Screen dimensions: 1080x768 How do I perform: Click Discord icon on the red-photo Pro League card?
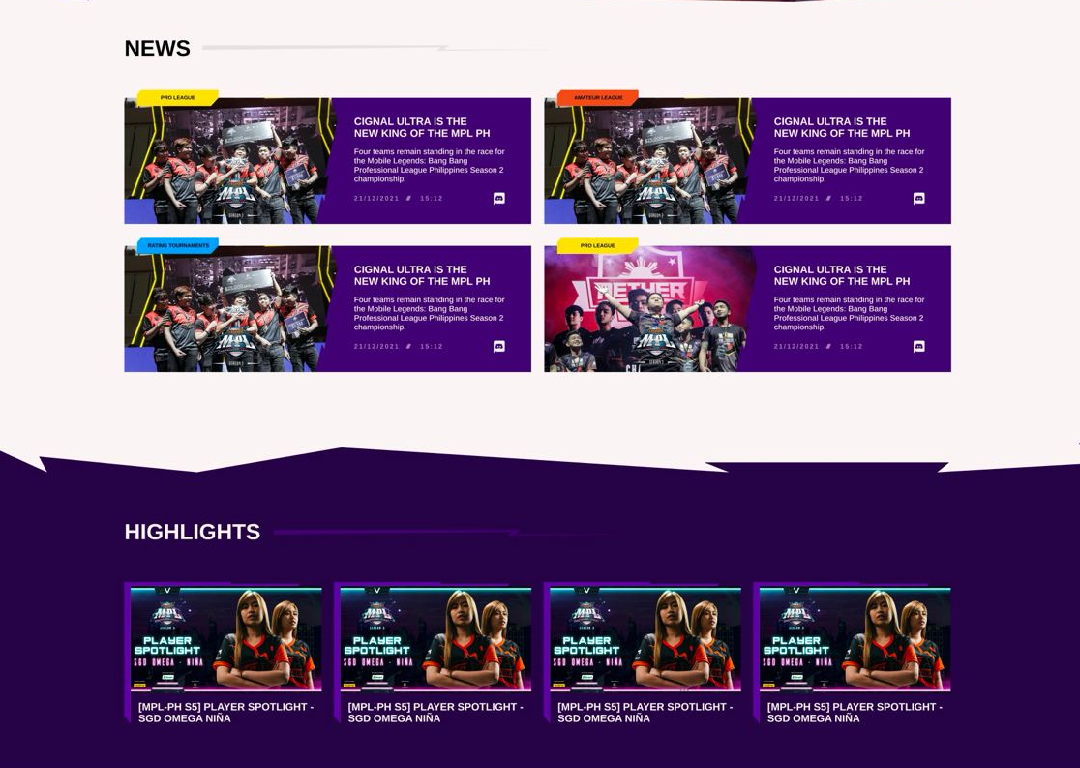pyautogui.click(x=919, y=347)
